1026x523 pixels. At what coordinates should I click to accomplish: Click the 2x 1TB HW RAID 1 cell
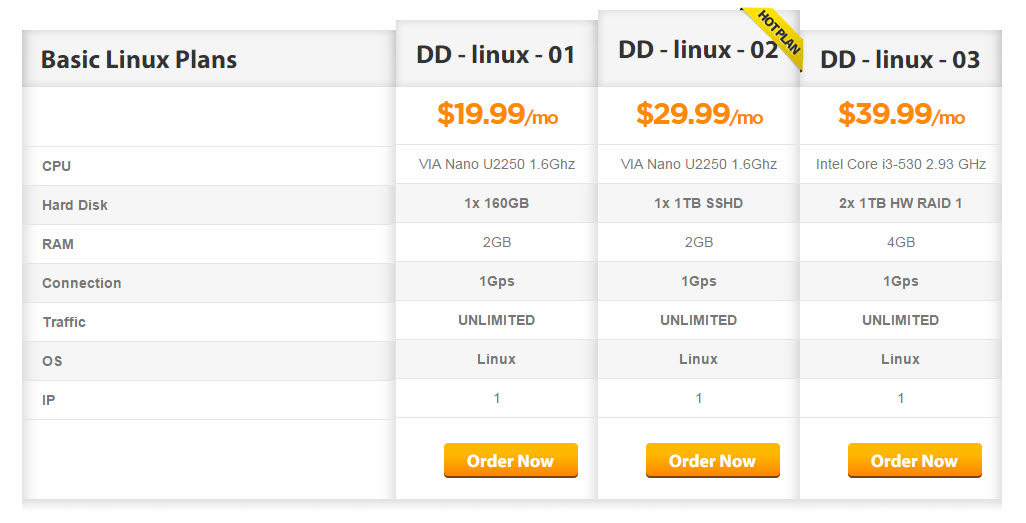click(901, 203)
